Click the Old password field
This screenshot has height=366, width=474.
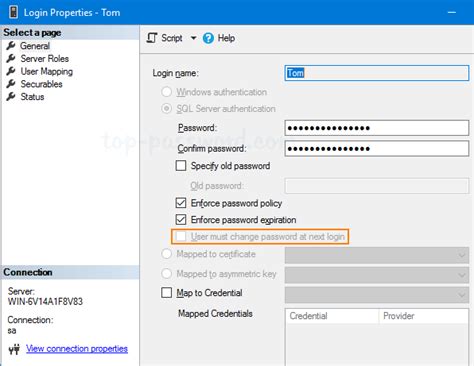(x=377, y=186)
